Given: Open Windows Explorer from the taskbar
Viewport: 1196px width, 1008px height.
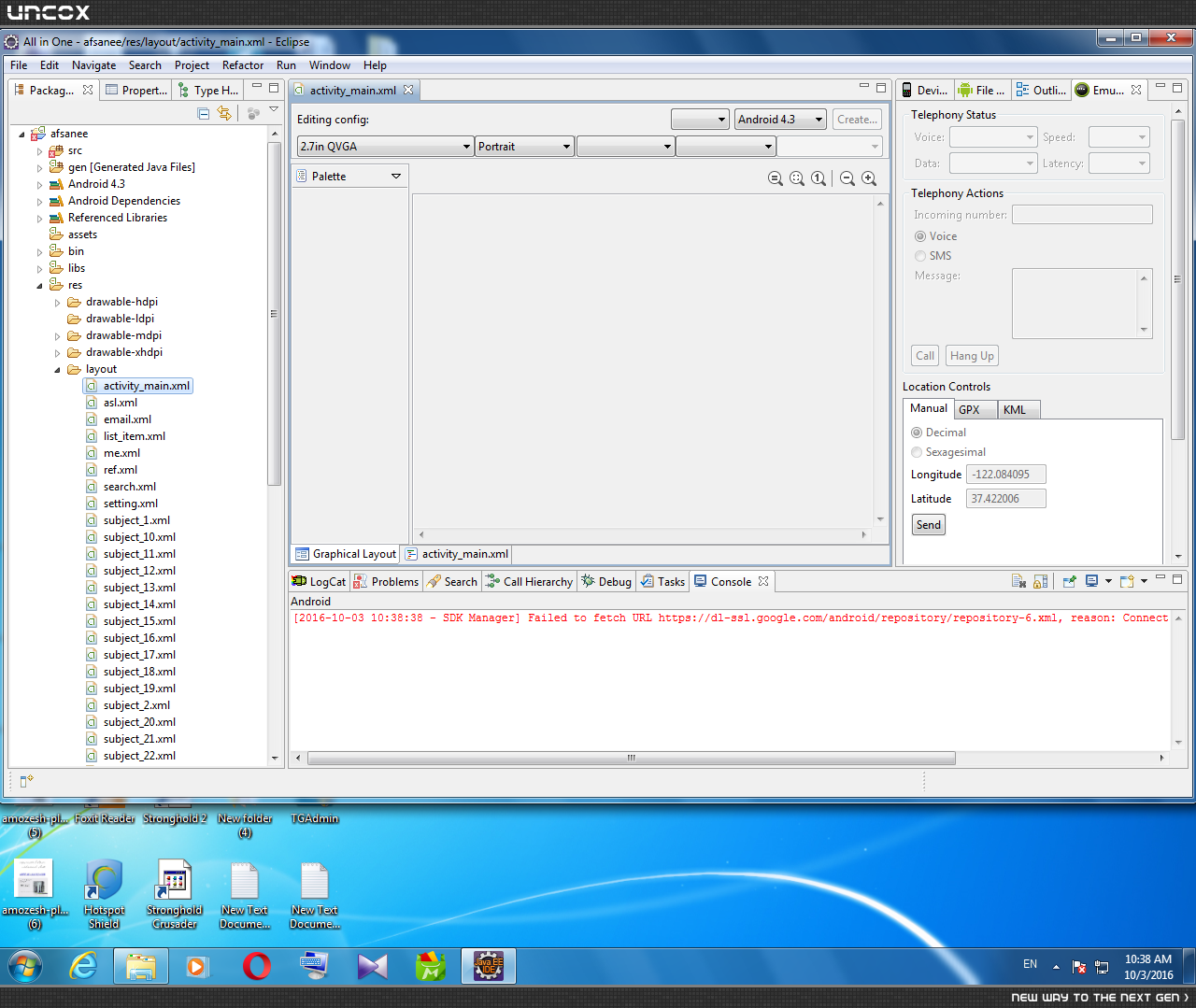Looking at the screenshot, I should 141,966.
